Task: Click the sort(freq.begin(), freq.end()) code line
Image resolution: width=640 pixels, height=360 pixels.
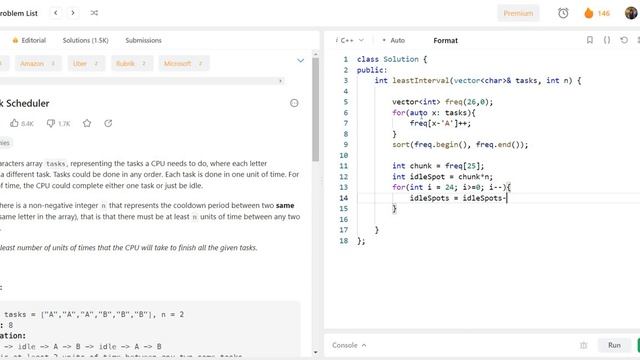Action: [460, 144]
